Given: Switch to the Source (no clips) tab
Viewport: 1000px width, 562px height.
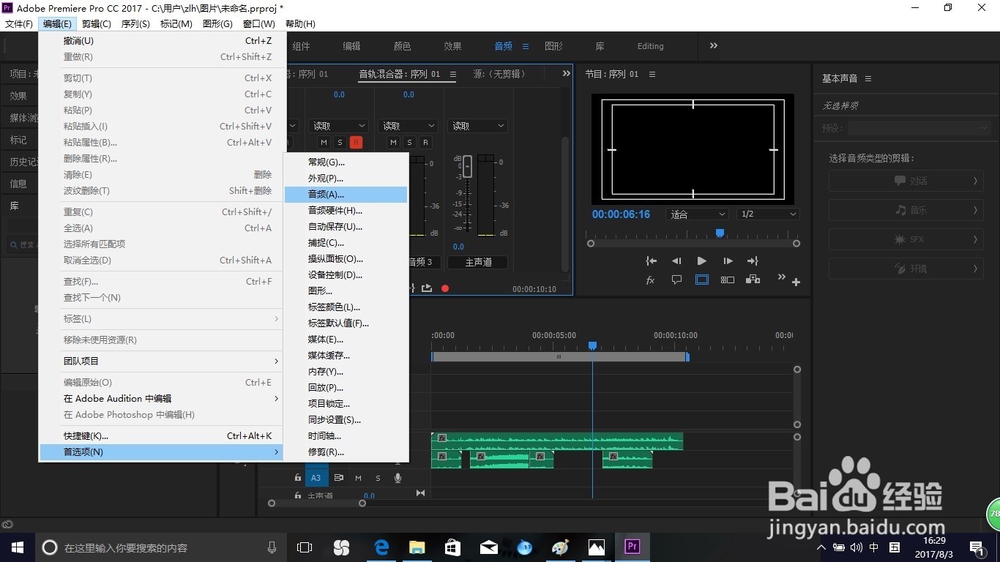Looking at the screenshot, I should click(x=501, y=74).
